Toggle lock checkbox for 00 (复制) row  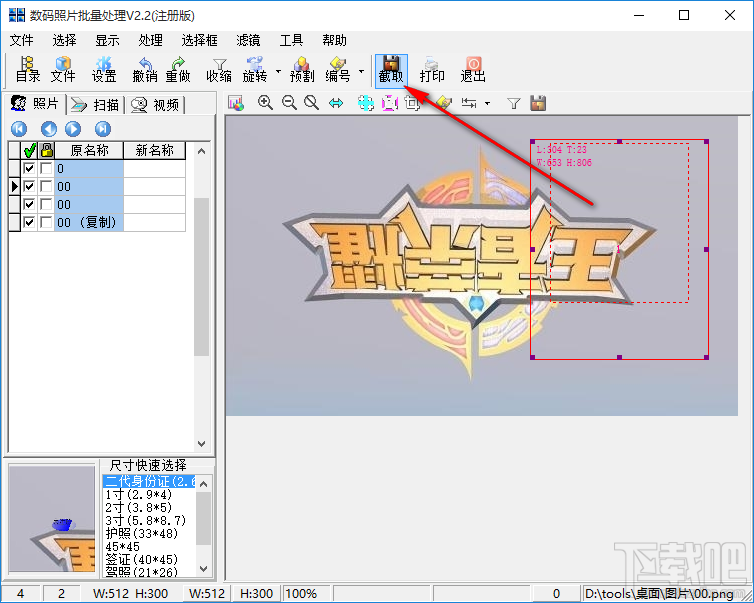tap(46, 222)
